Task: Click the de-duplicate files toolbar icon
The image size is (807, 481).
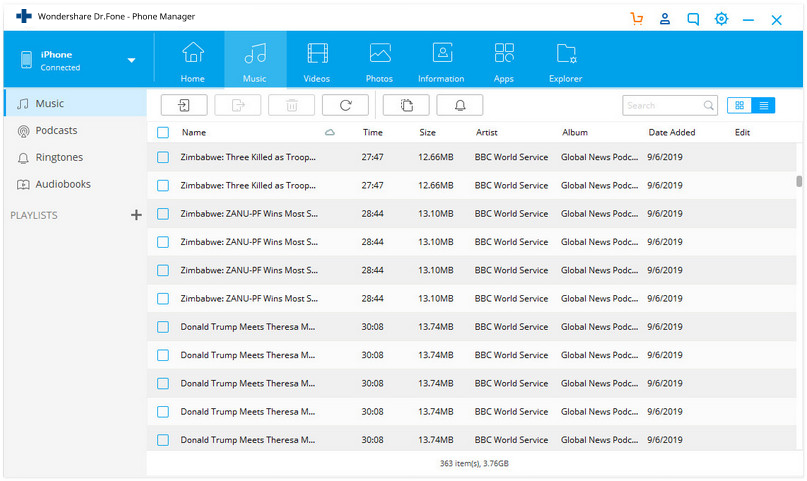Action: coord(405,105)
